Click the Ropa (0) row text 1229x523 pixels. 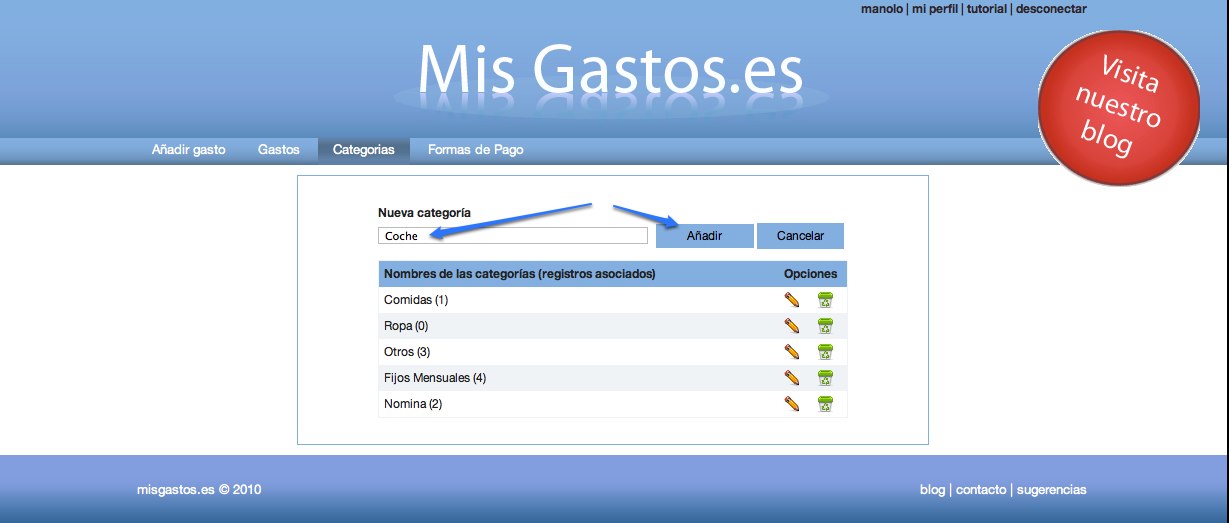406,325
